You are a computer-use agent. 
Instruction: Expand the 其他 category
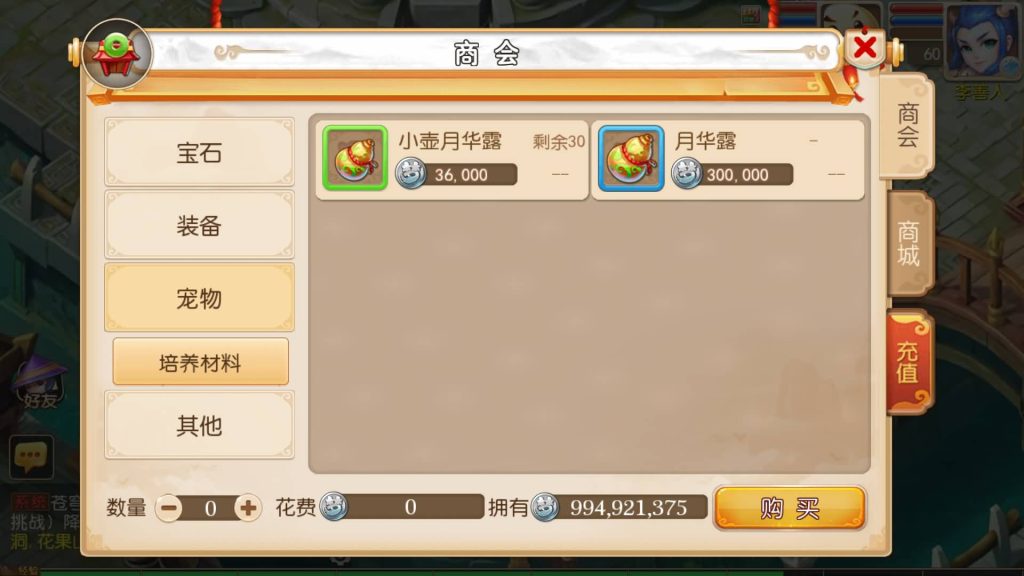[x=199, y=425]
